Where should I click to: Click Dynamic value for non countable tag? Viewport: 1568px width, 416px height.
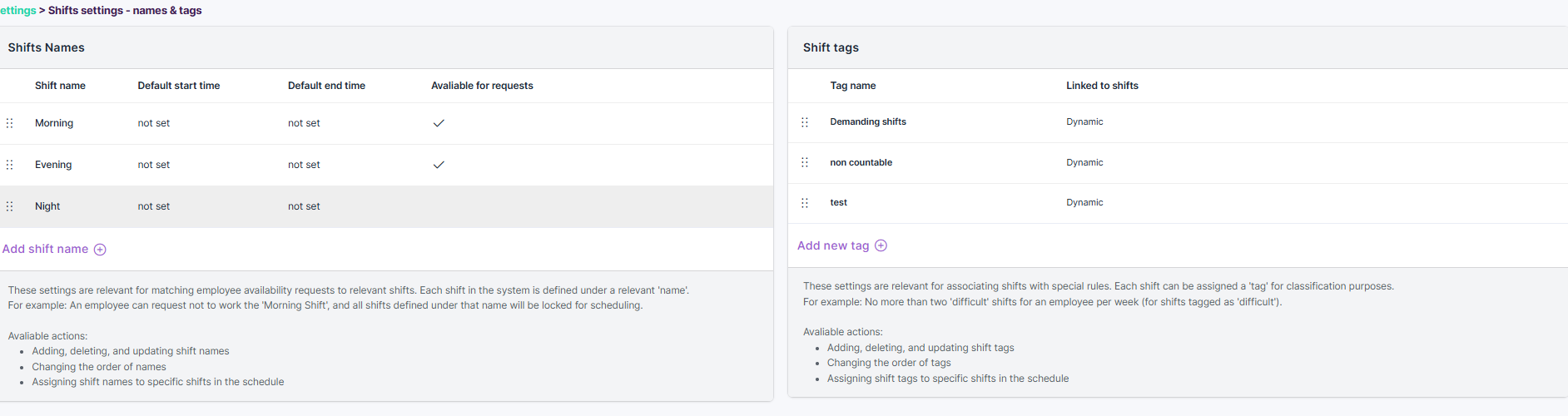tap(1084, 162)
